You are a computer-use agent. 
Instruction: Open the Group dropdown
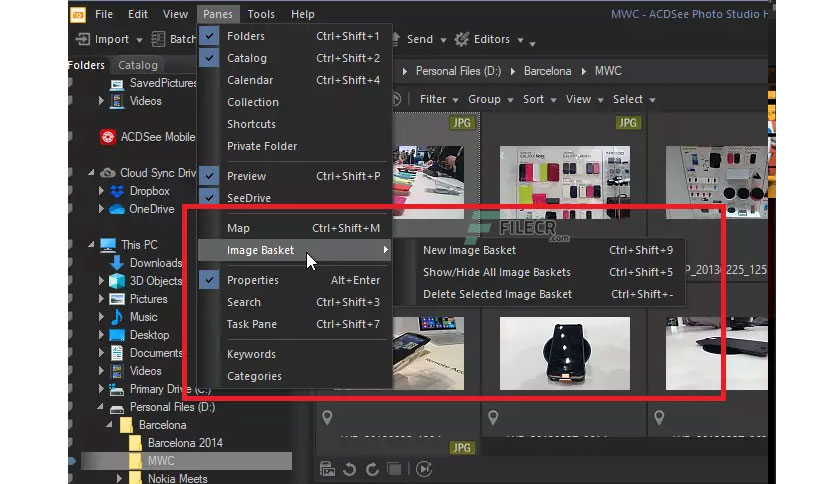(490, 100)
